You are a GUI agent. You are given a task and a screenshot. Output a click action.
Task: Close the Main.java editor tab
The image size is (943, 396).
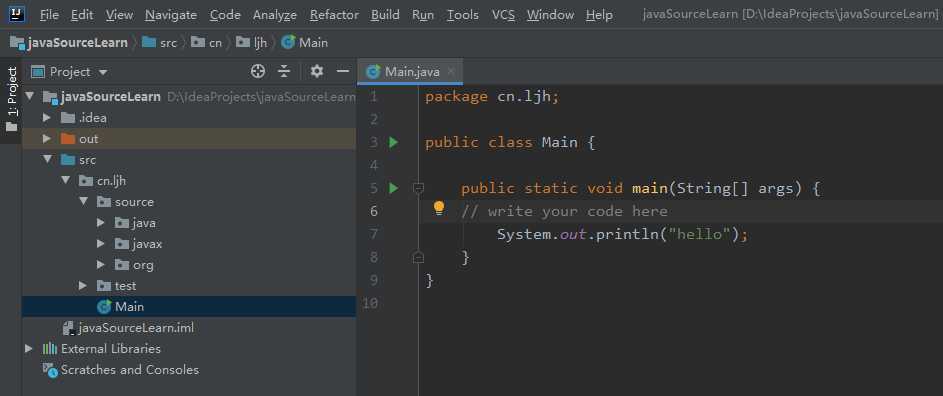(x=451, y=72)
